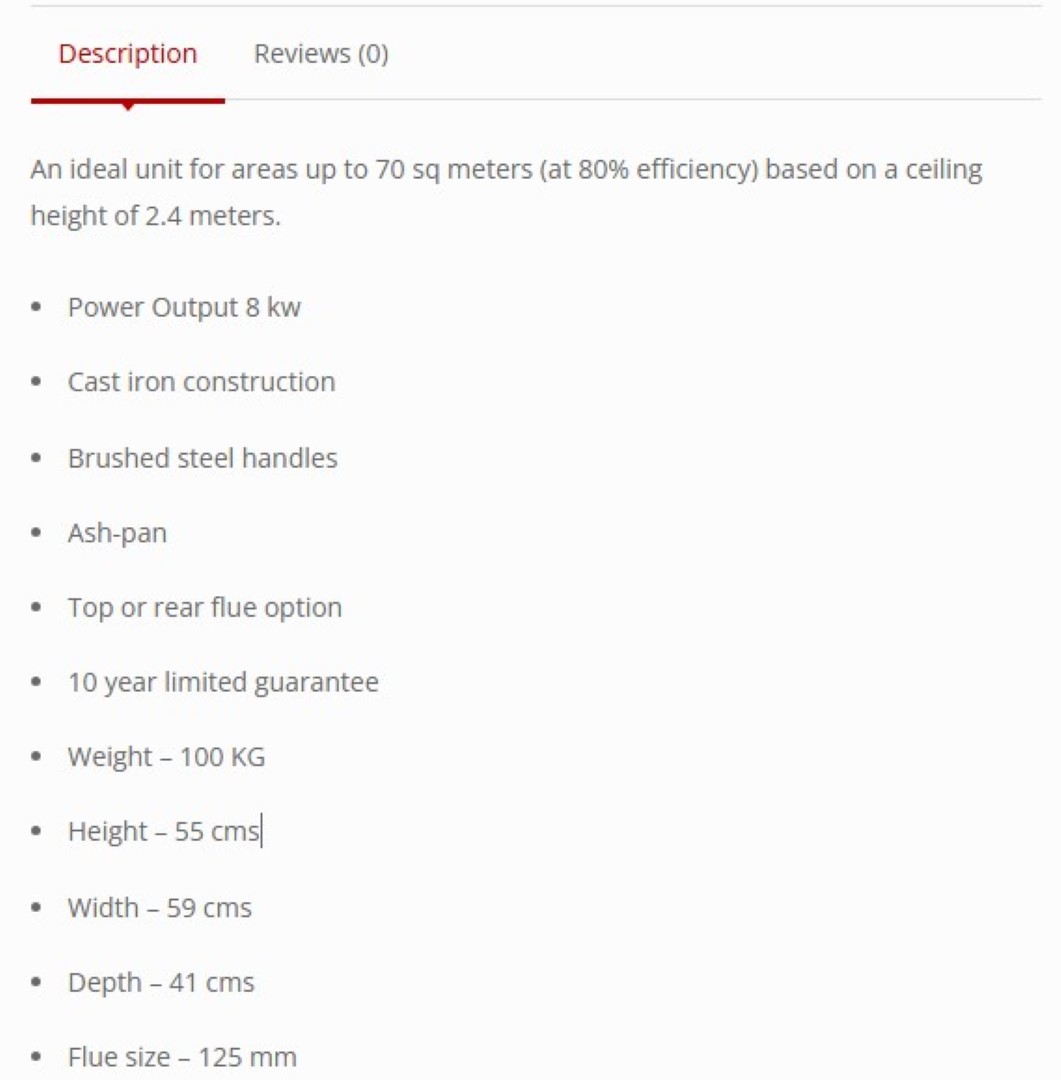The height and width of the screenshot is (1080, 1061).
Task: Click the Ash-pan list item
Action: (x=117, y=533)
